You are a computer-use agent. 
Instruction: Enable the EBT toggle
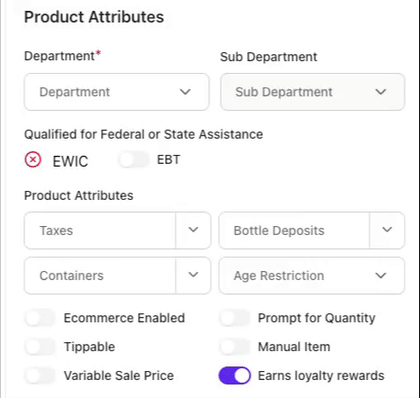pos(134,160)
